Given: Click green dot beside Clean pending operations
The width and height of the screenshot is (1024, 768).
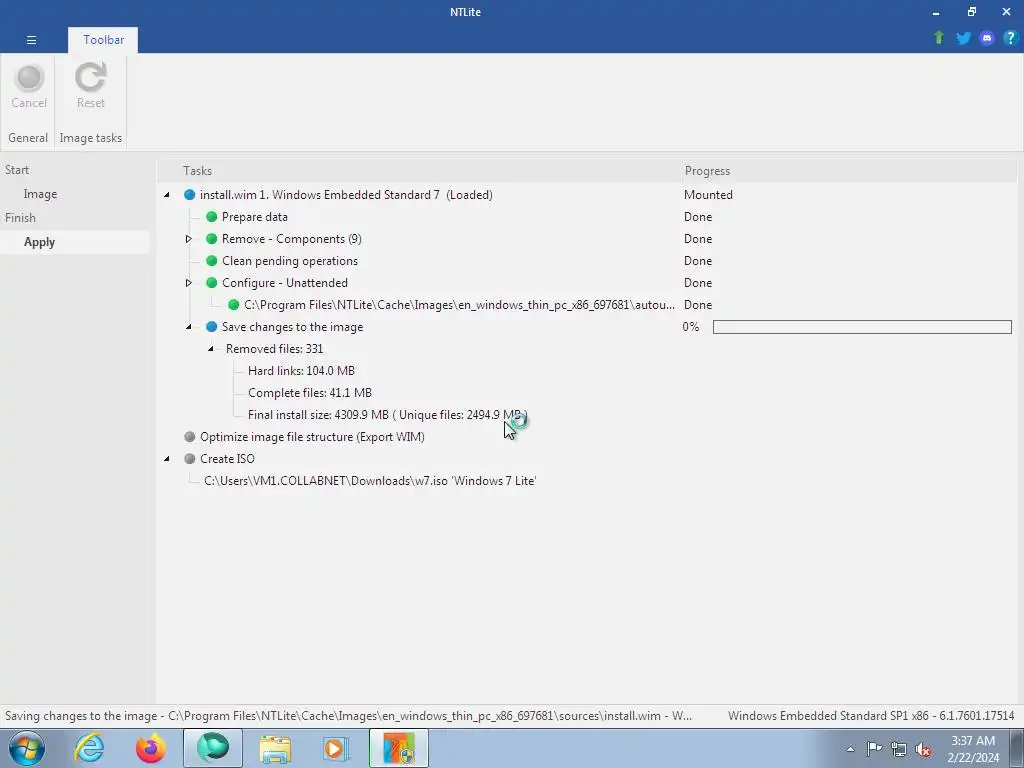Looking at the screenshot, I should click(212, 261).
